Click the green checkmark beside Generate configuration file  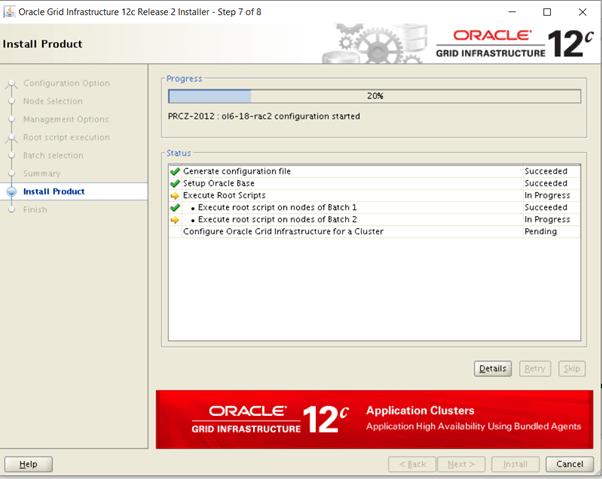pyautogui.click(x=175, y=172)
